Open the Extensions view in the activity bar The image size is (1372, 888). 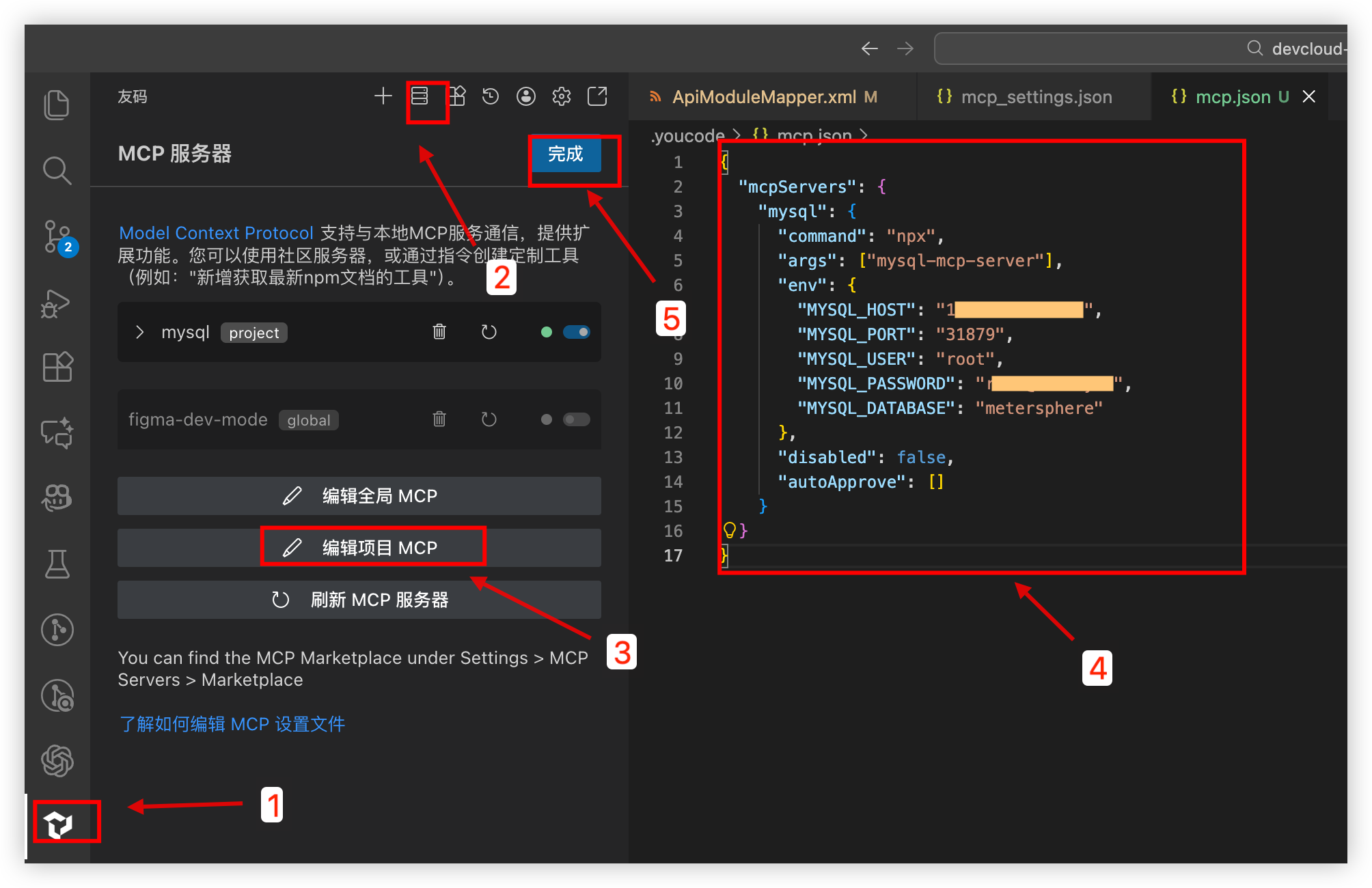pos(57,367)
